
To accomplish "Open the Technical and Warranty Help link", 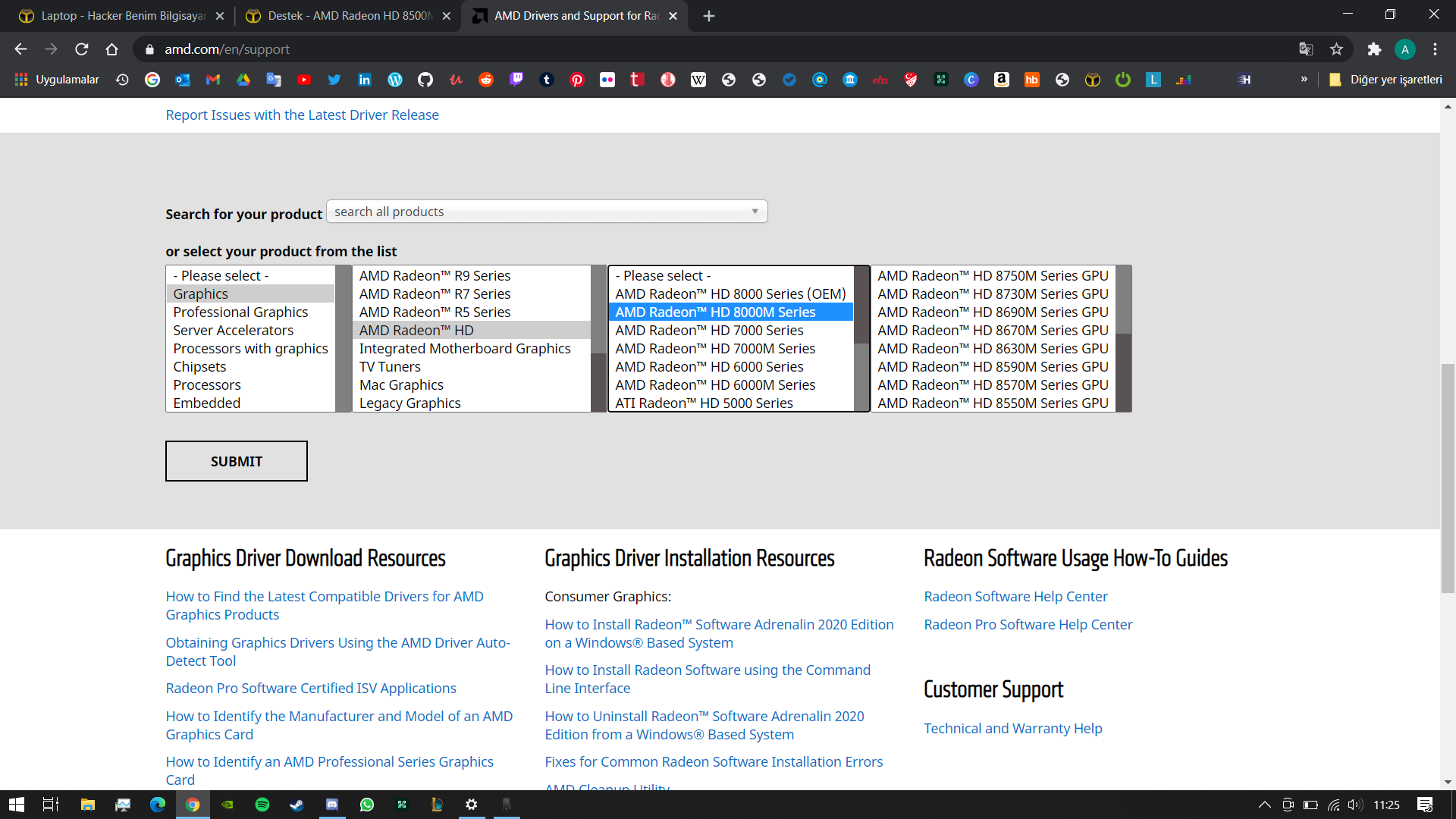I will 1012,729.
